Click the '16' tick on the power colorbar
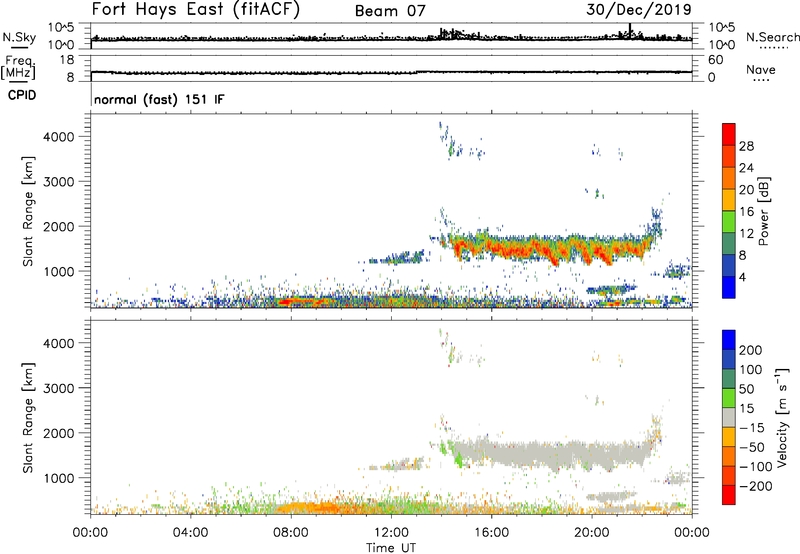 [x=746, y=212]
